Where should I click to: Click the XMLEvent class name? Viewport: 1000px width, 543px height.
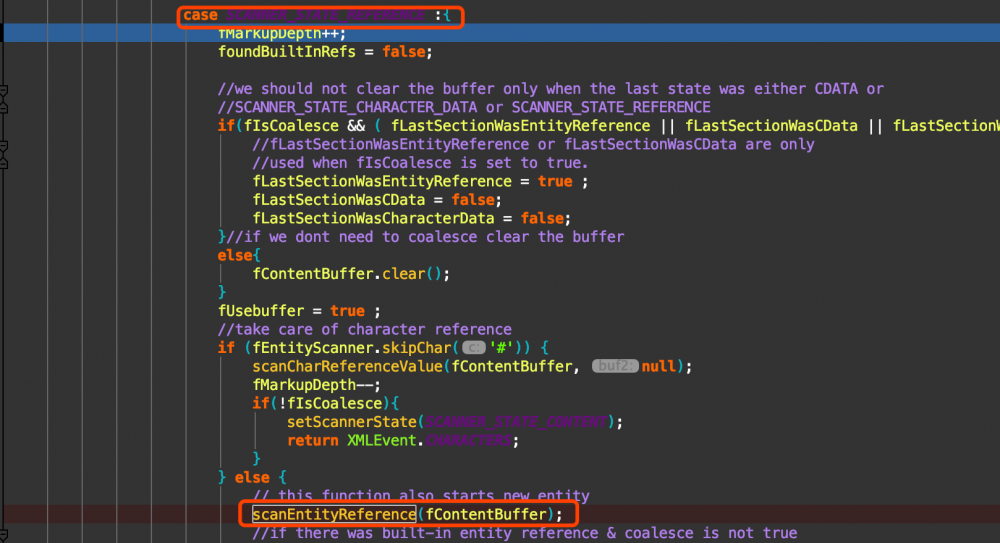point(381,440)
